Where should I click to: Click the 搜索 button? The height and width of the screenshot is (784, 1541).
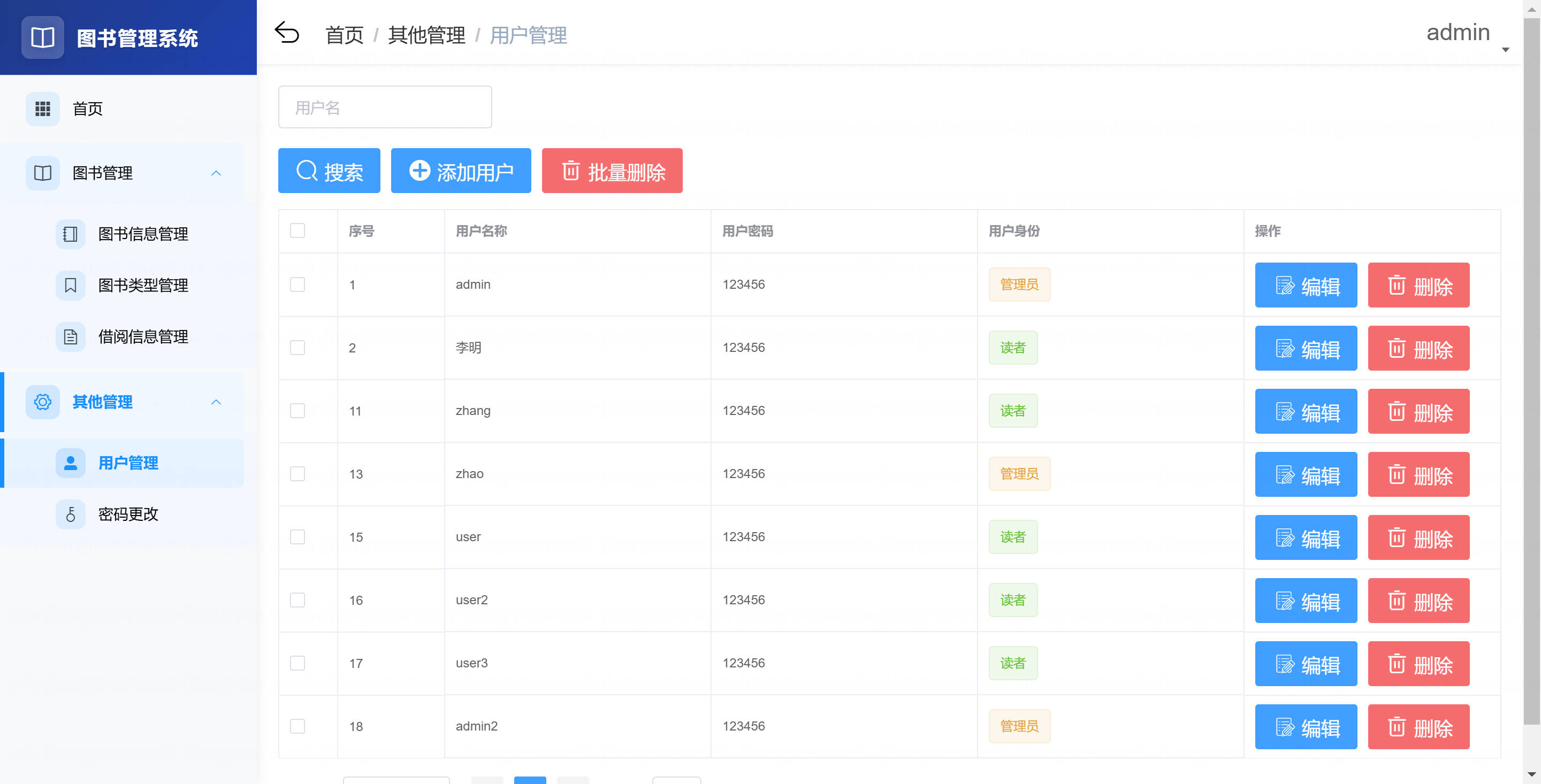pyautogui.click(x=329, y=171)
